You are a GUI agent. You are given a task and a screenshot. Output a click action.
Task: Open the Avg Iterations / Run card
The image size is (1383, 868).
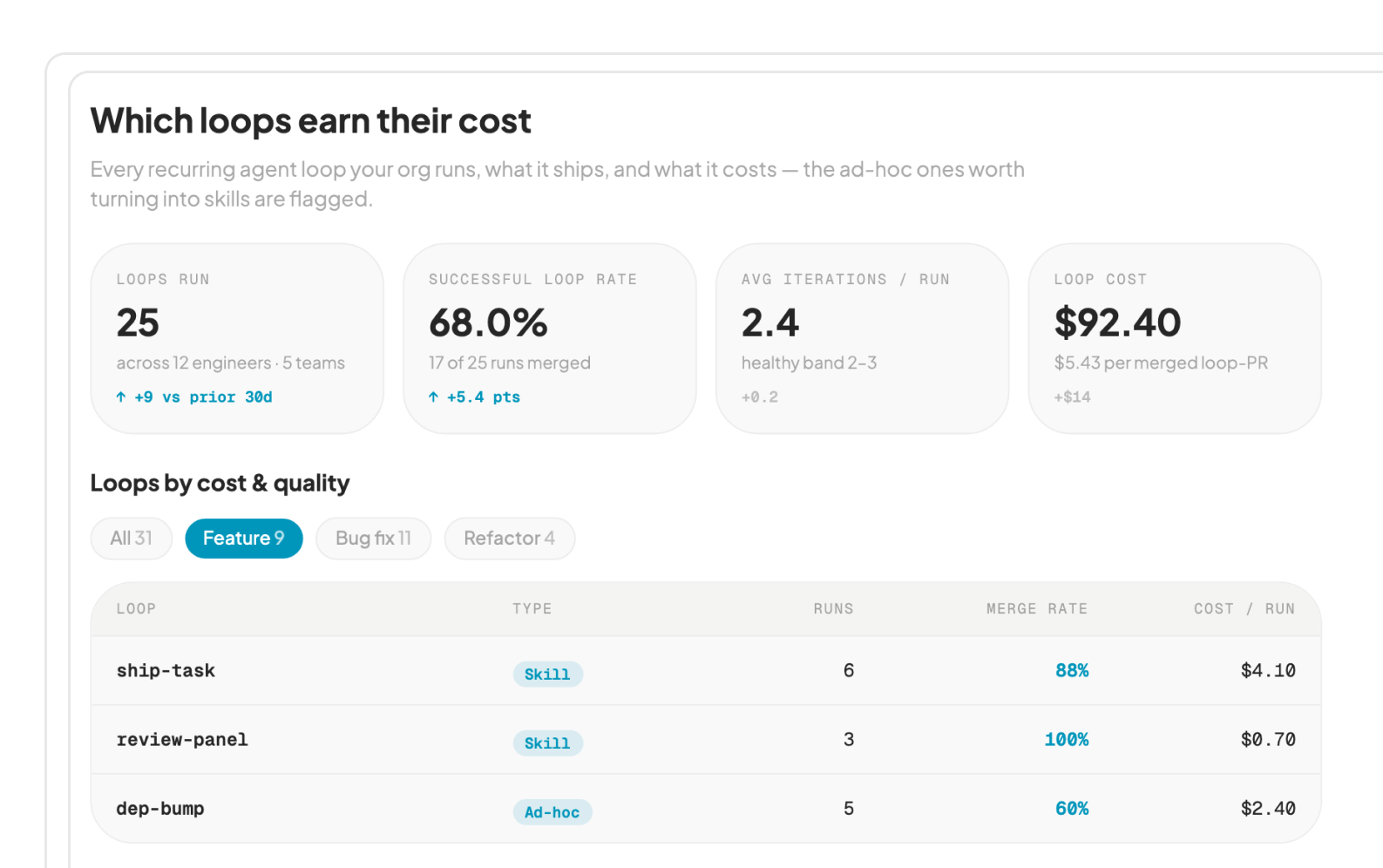(x=863, y=338)
